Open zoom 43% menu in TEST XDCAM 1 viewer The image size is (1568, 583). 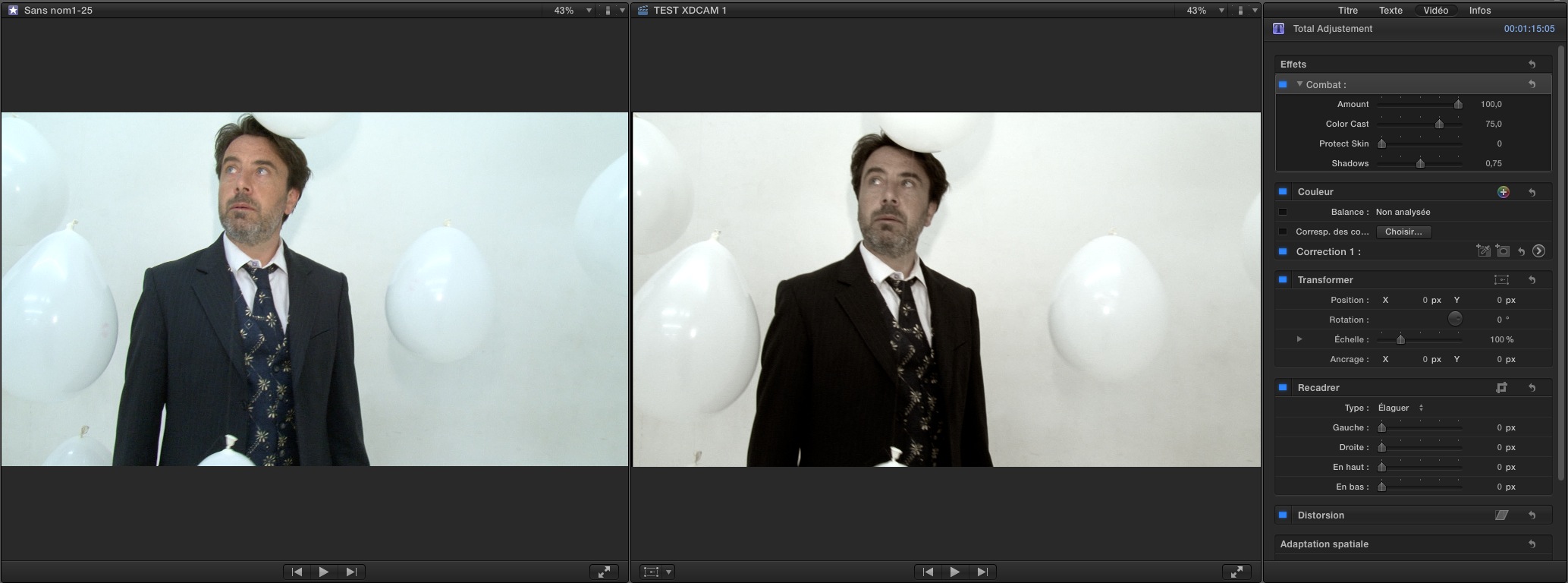click(x=1205, y=11)
